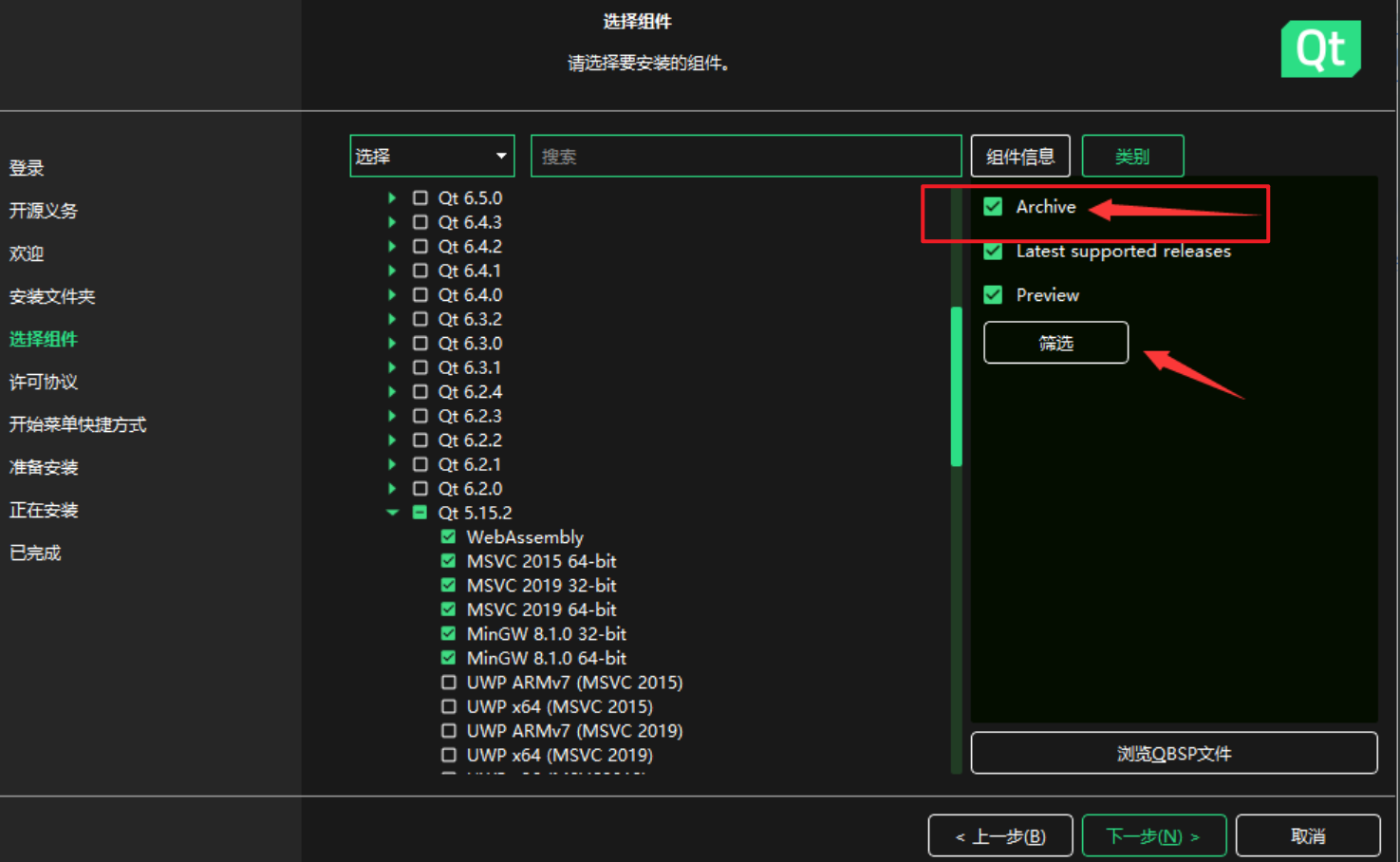The image size is (1400, 862).
Task: Expand the Qt 6.3.0 tree node
Action: tap(392, 344)
